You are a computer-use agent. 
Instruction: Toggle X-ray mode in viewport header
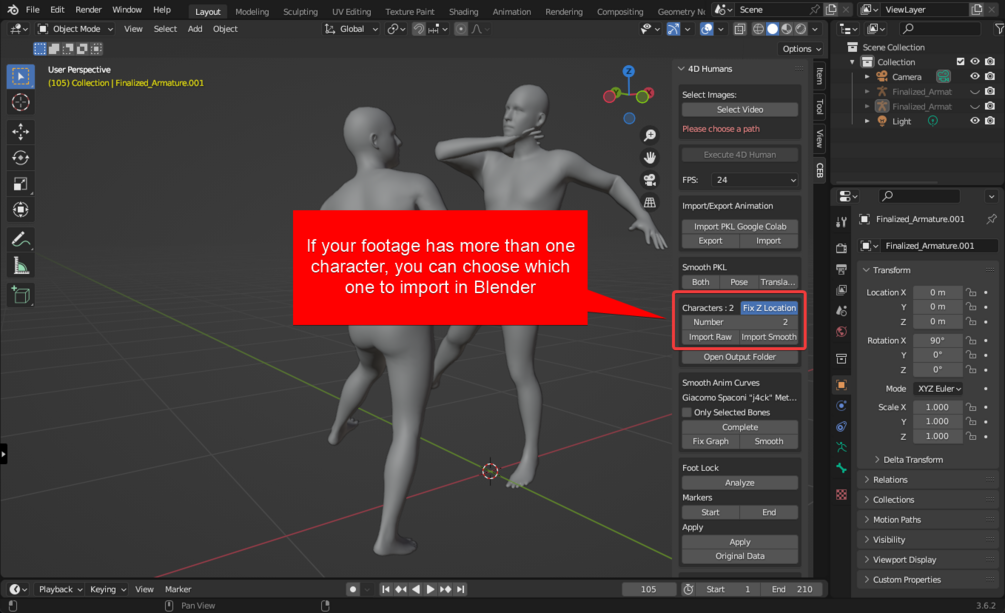pyautogui.click(x=739, y=29)
